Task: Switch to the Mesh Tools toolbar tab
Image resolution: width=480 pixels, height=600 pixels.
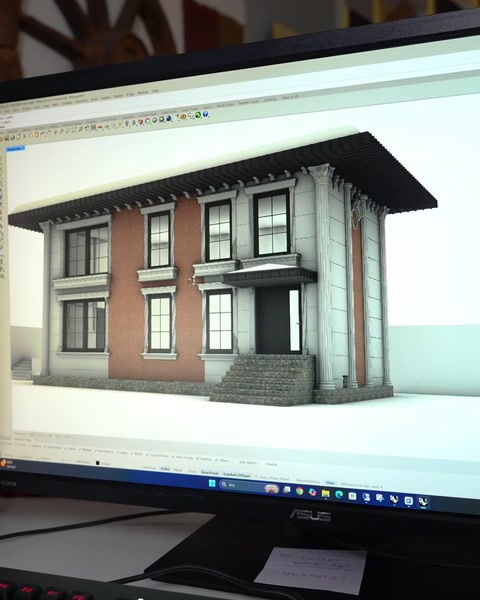Action: click(x=225, y=105)
